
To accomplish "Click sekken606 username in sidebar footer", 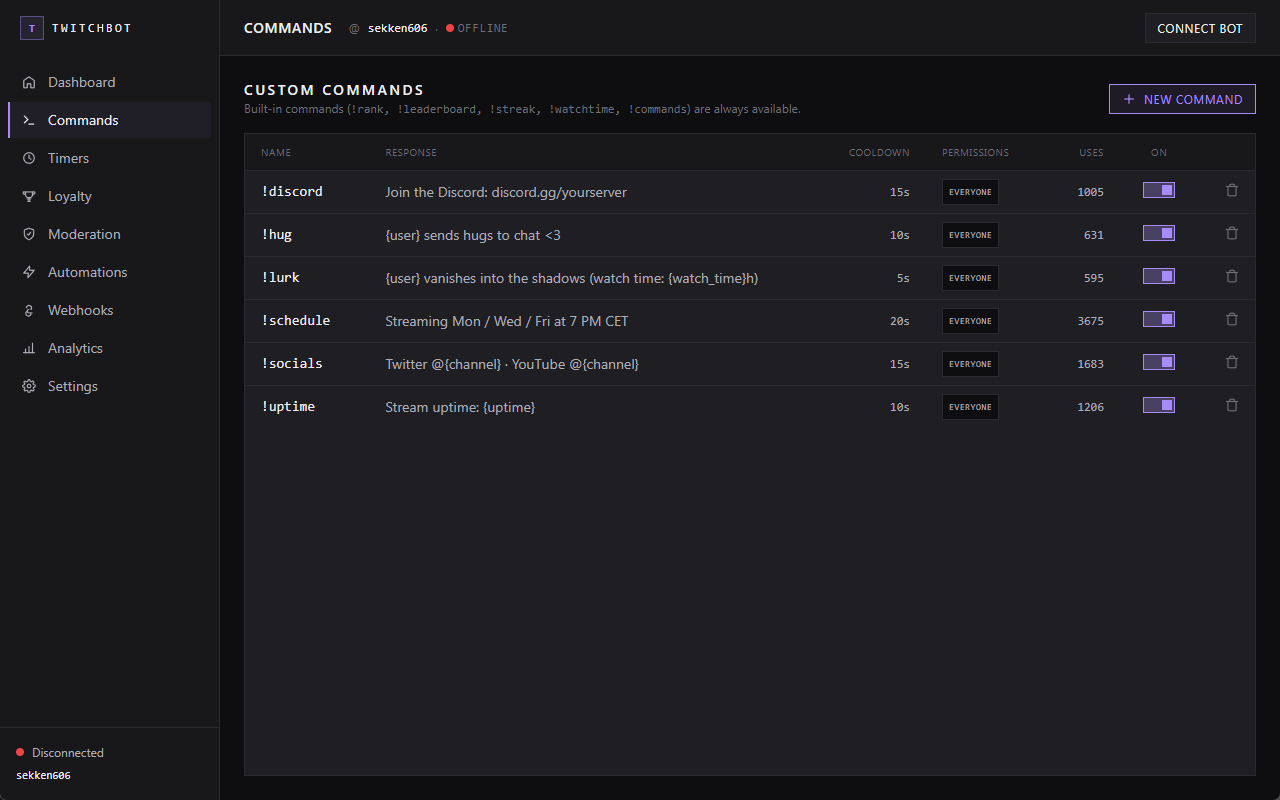I will [x=43, y=775].
